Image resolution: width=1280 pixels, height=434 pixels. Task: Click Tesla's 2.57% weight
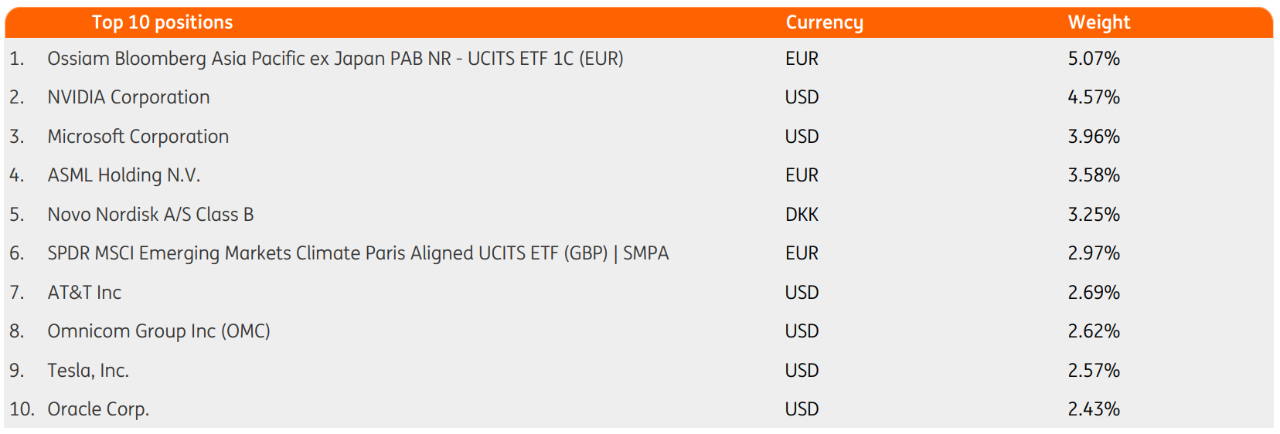1094,371
